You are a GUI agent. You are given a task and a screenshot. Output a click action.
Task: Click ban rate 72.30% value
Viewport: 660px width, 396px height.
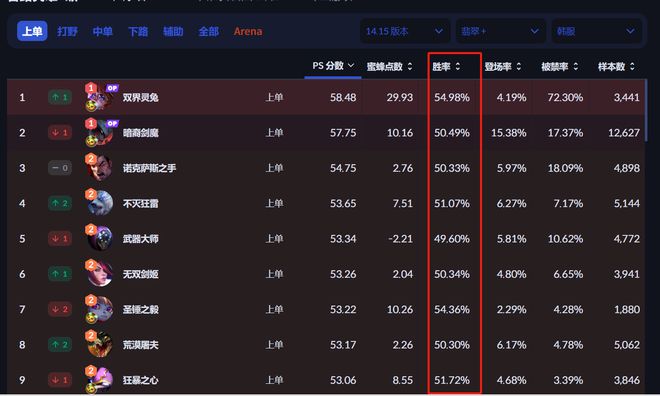(x=565, y=98)
